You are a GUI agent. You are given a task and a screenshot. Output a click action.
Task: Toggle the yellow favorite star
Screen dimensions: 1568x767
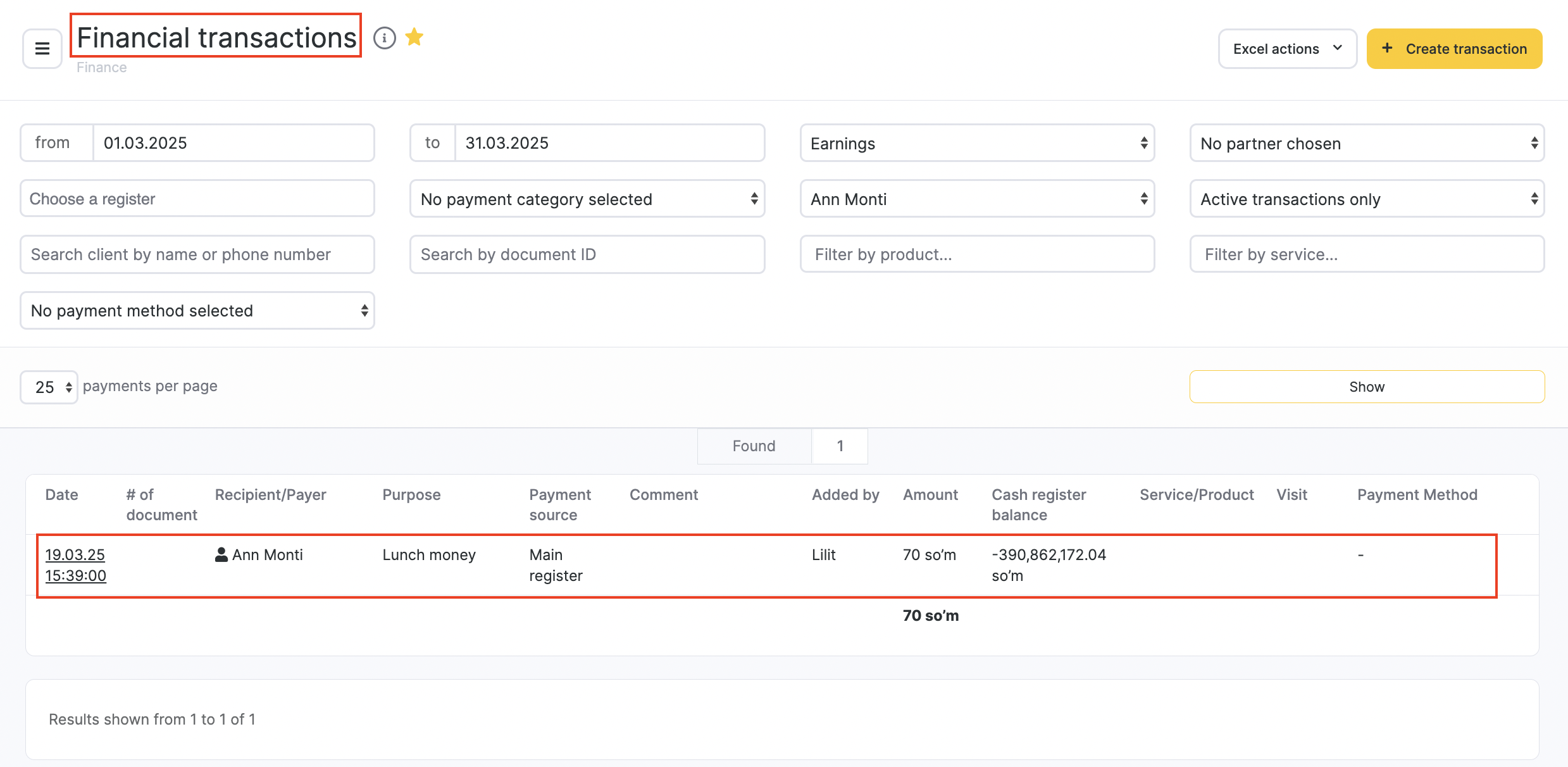414,37
